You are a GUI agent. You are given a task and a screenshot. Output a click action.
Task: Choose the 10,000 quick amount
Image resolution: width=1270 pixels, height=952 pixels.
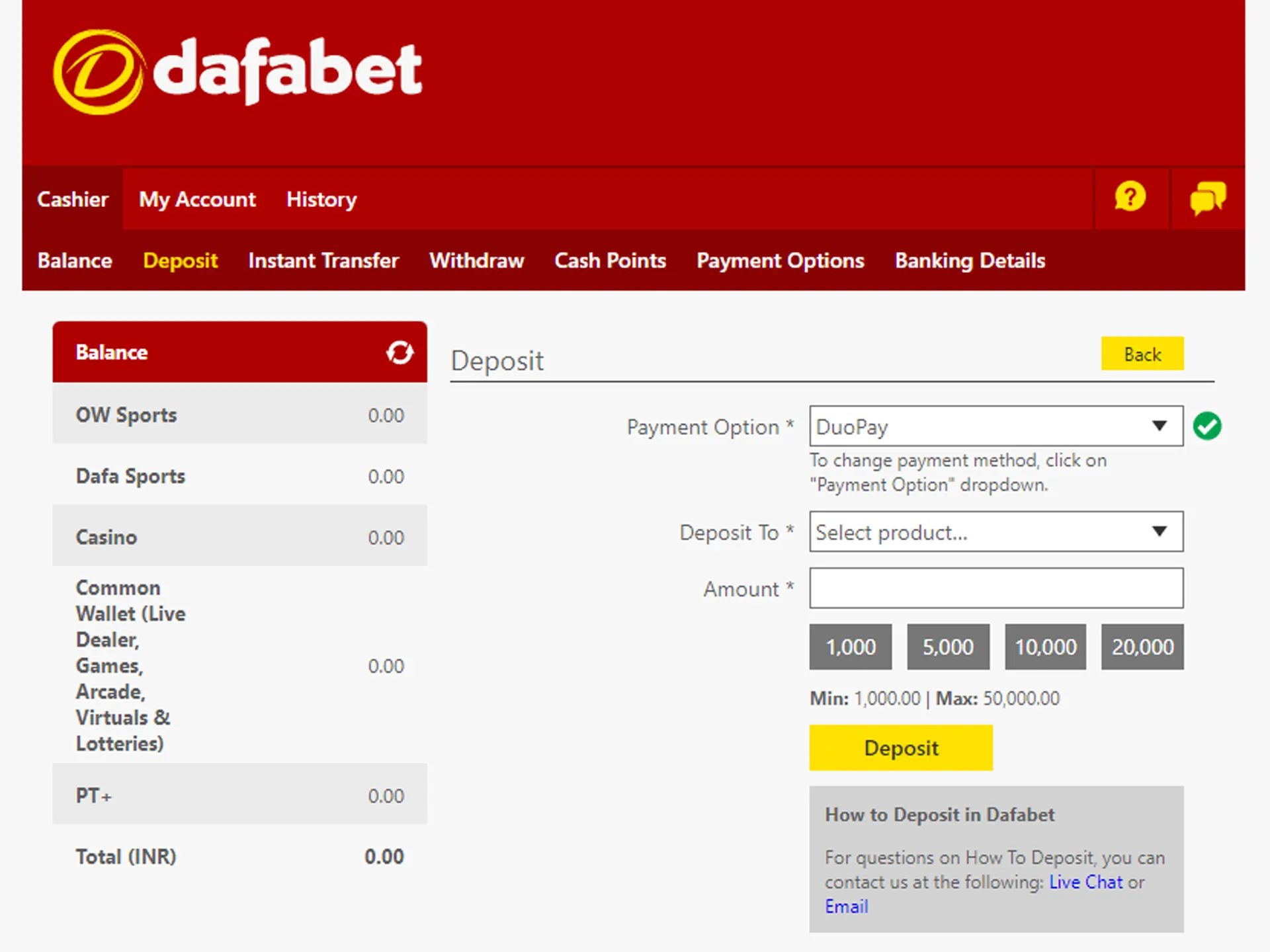[1045, 647]
